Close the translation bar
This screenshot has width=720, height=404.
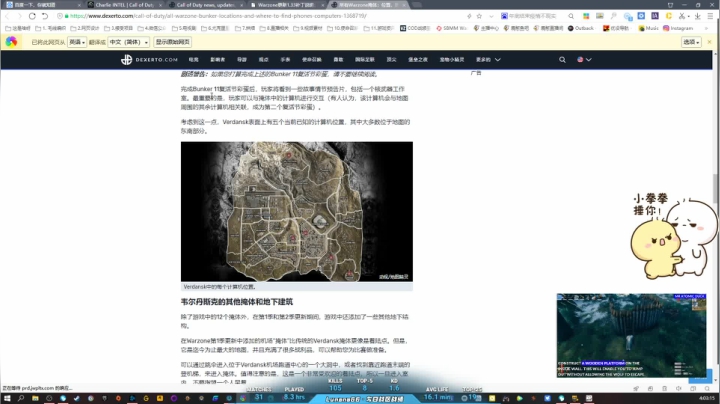(709, 42)
